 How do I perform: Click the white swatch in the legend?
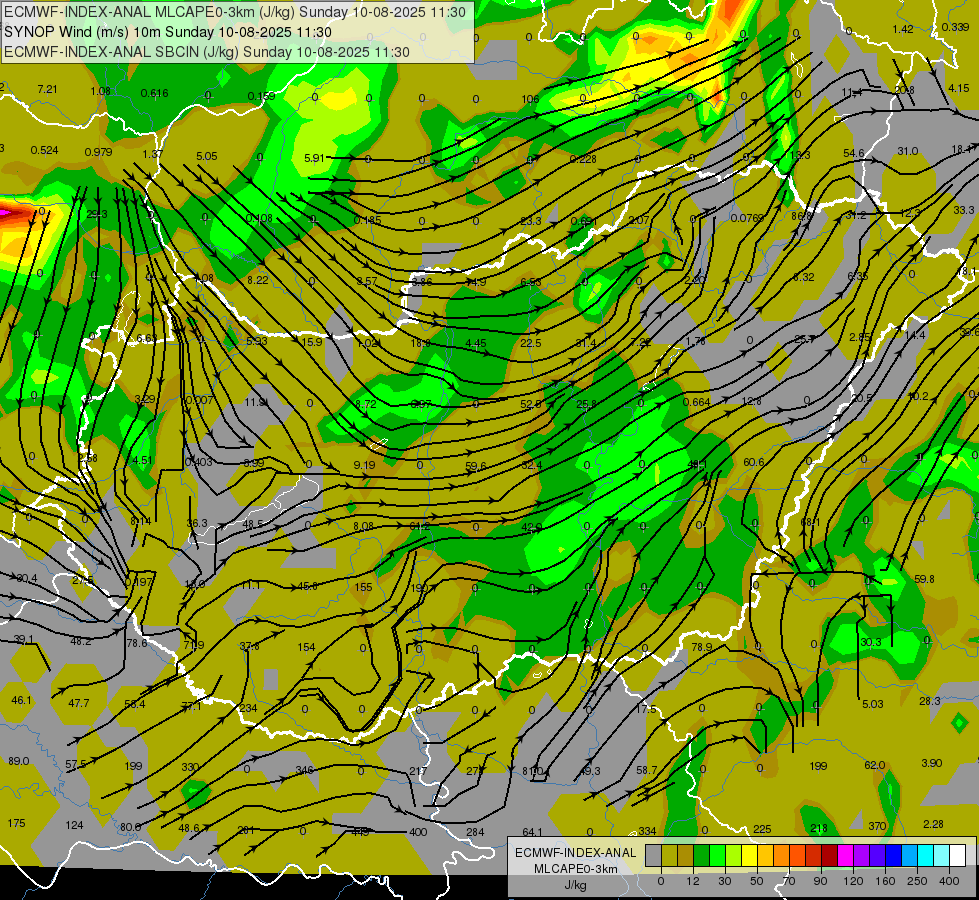(957, 855)
